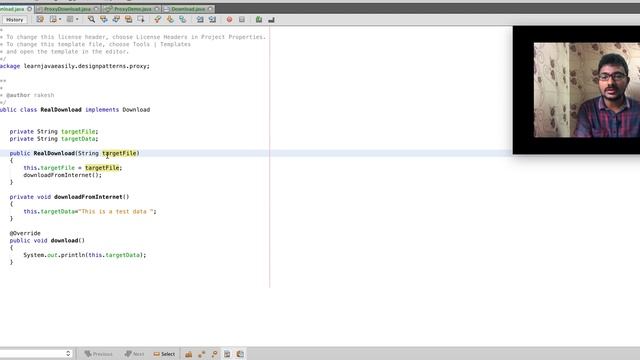The height and width of the screenshot is (360, 640).
Task: Click the Comment code icon
Action: pos(259,20)
